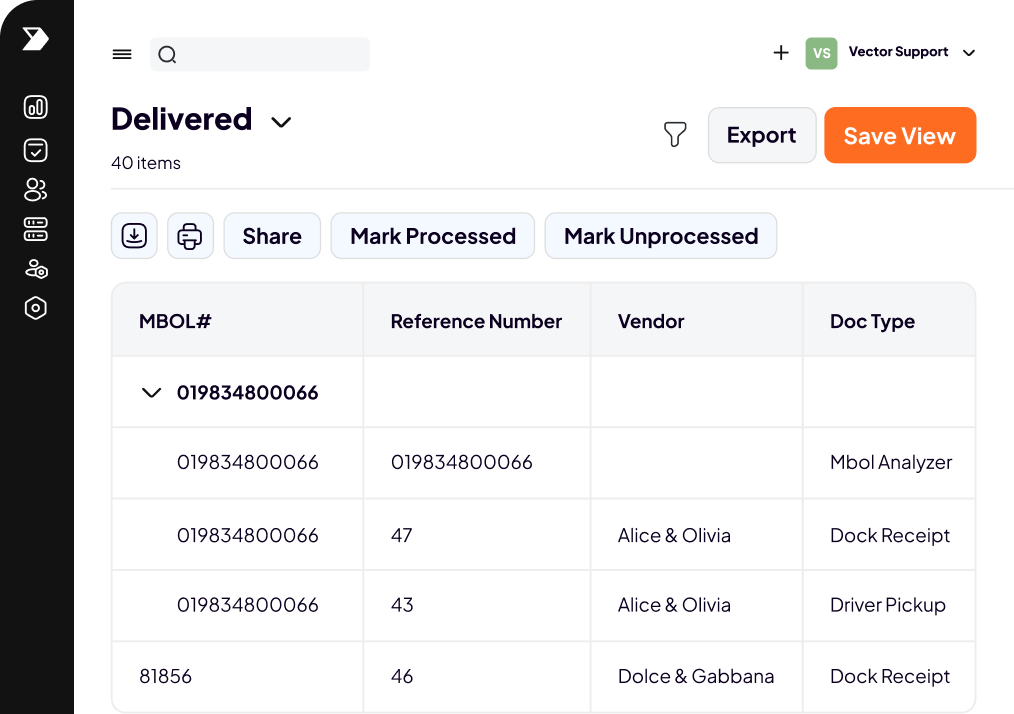Image resolution: width=1014 pixels, height=714 pixels.
Task: Click the plus icon in the header
Action: (x=781, y=53)
